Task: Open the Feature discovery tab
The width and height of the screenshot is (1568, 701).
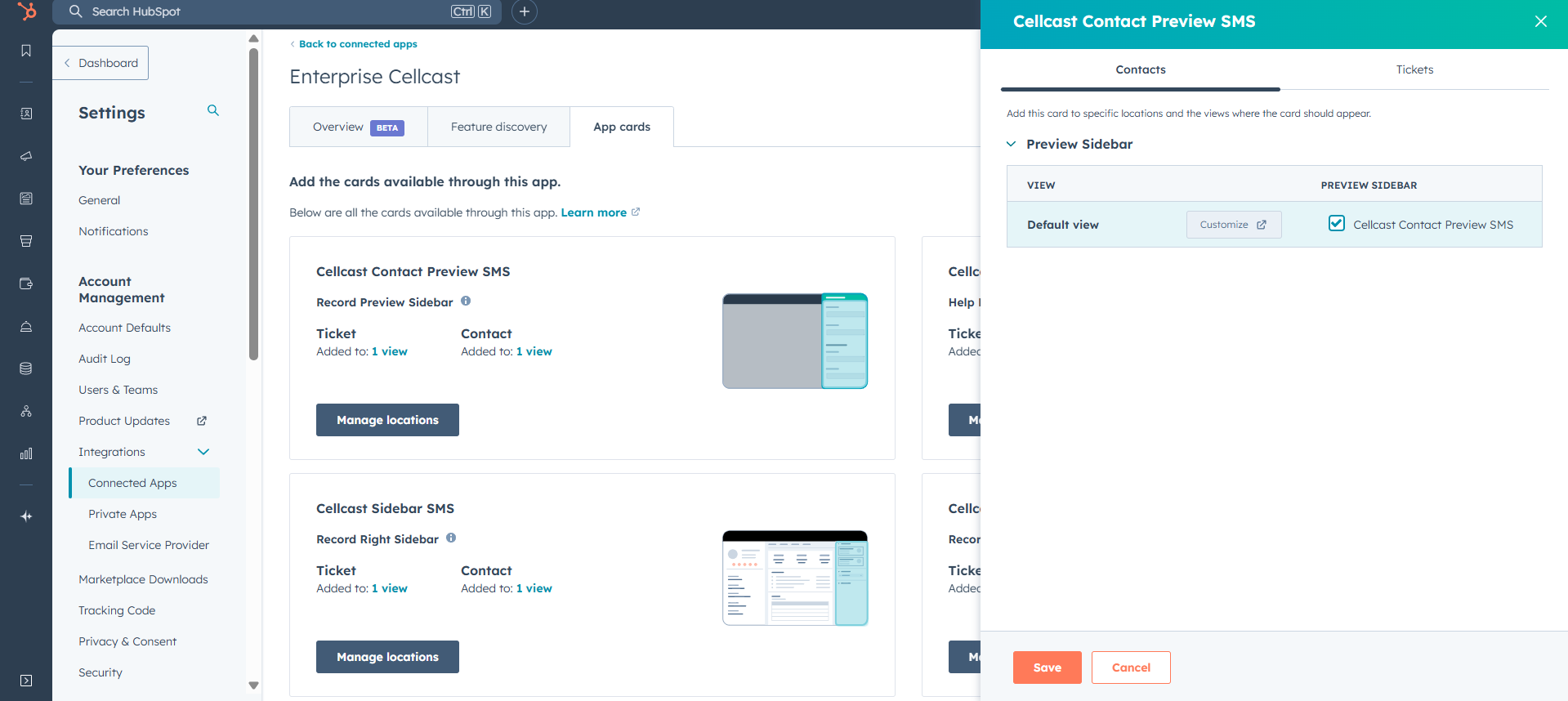Action: pos(498,127)
